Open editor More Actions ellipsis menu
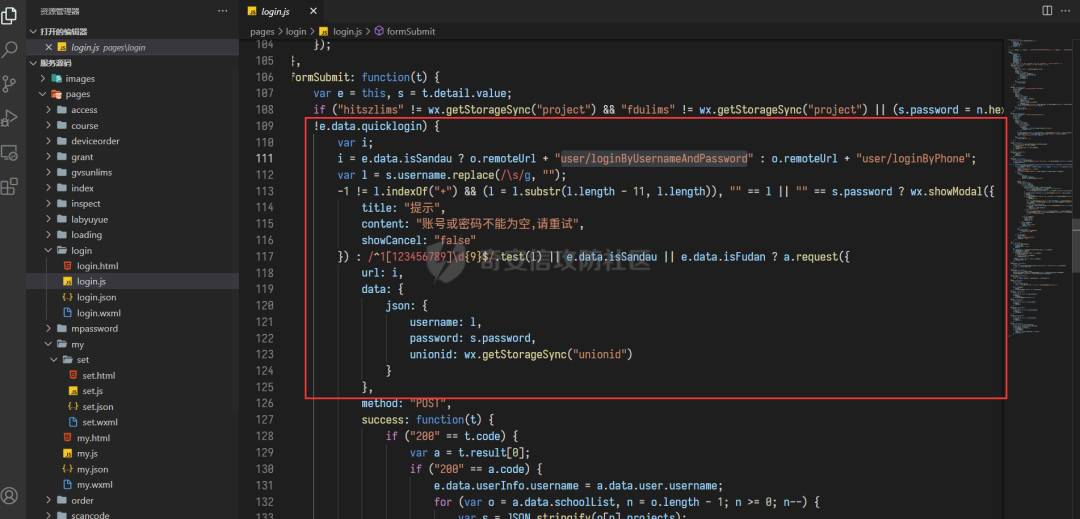 pyautogui.click(x=1067, y=11)
